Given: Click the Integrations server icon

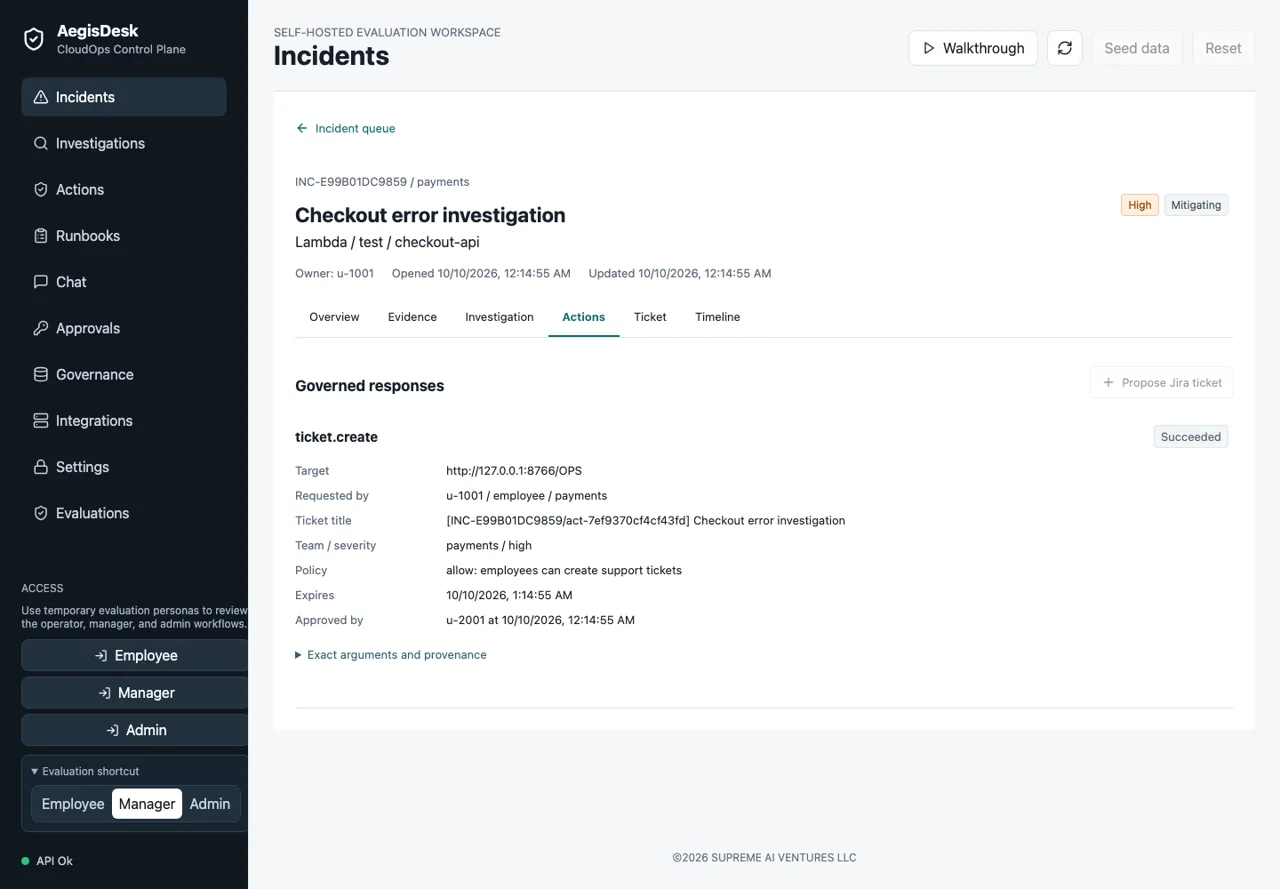Looking at the screenshot, I should coord(41,421).
